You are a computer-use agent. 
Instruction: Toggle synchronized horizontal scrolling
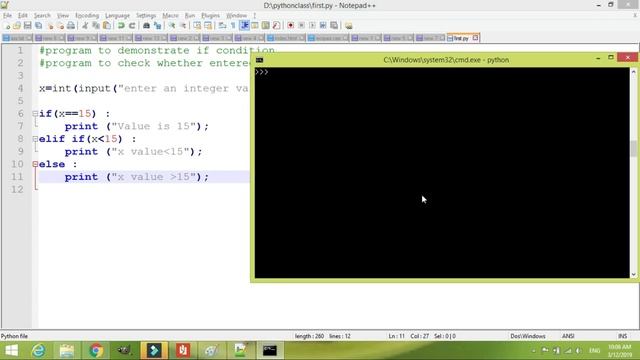(x=208, y=26)
